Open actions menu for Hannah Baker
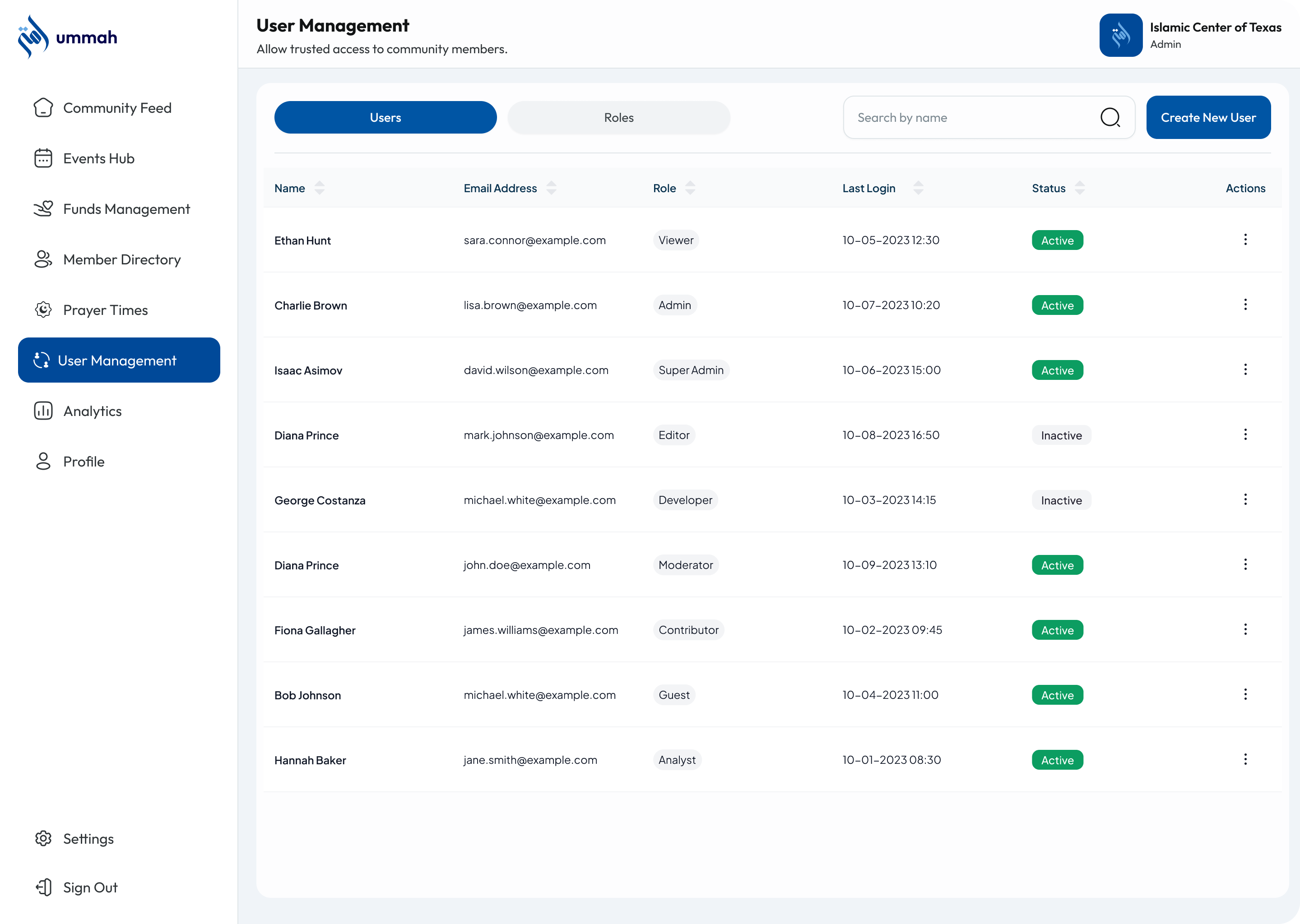The height and width of the screenshot is (924, 1300). pos(1245,759)
